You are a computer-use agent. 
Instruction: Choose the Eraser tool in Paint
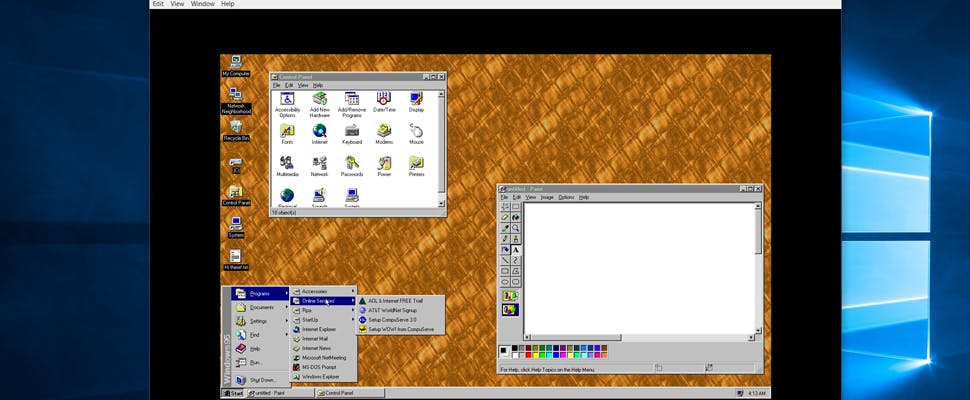(x=505, y=217)
